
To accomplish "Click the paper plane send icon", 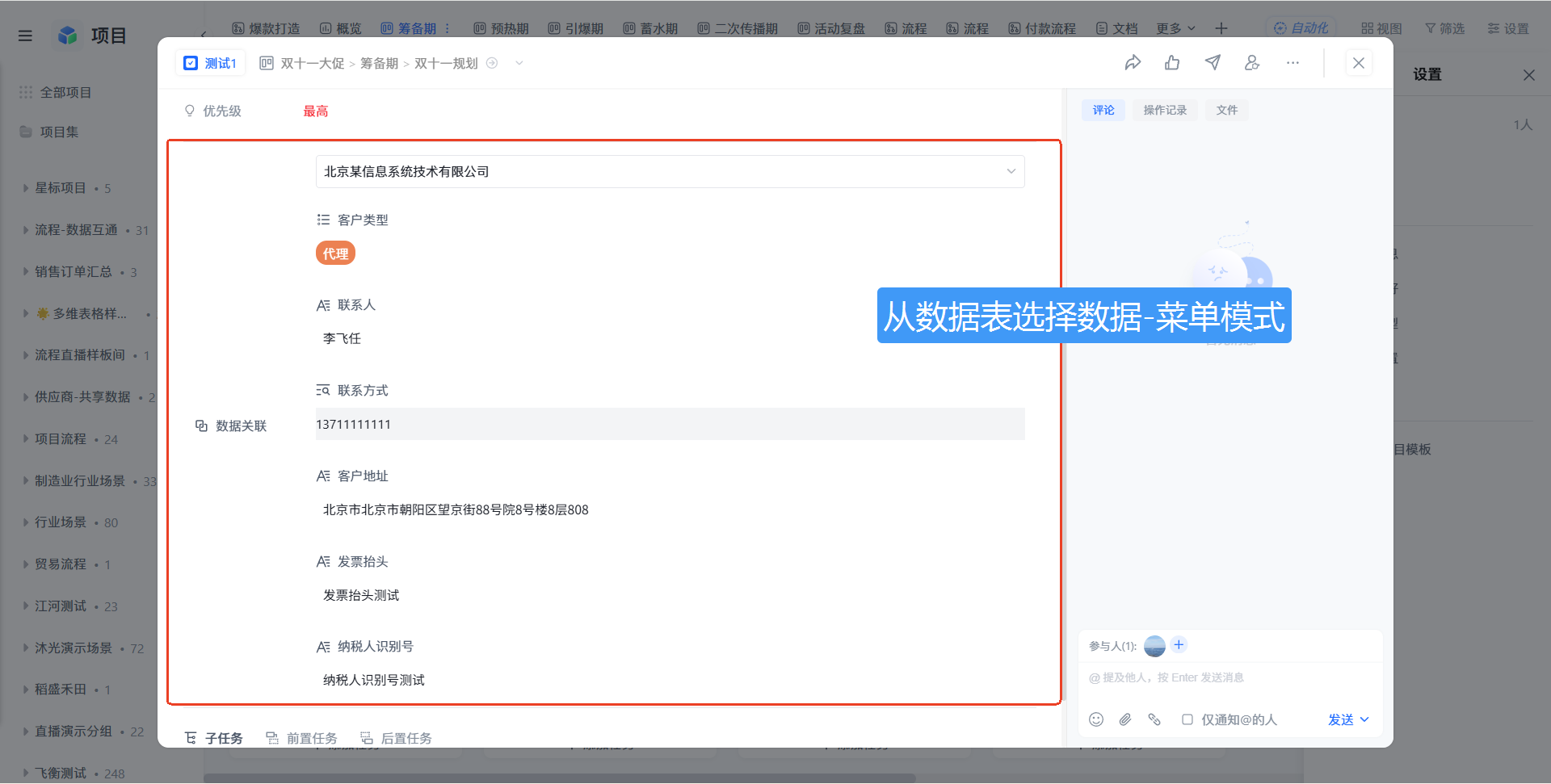I will (x=1213, y=63).
